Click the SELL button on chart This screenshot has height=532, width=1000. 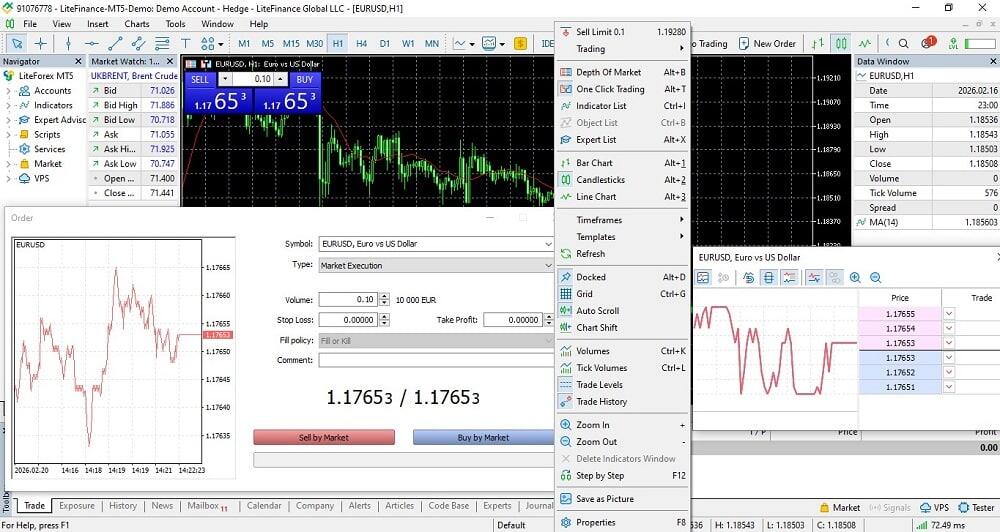point(200,79)
